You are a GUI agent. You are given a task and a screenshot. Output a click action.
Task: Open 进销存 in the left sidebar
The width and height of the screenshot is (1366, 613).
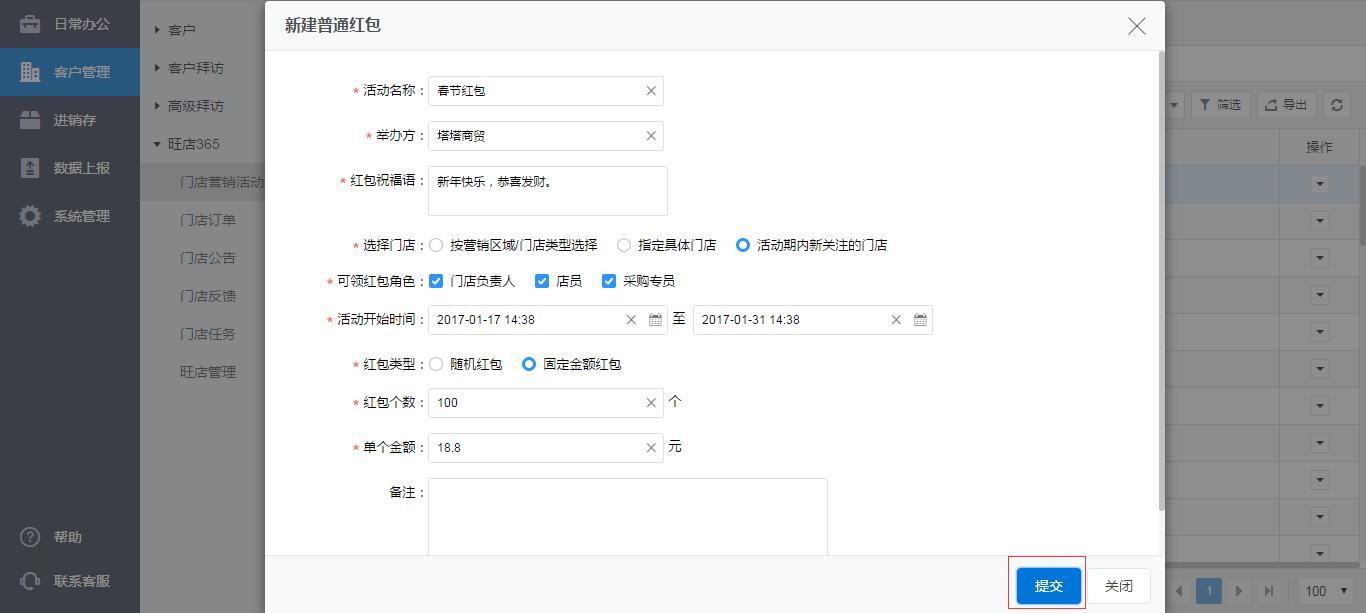[x=74, y=120]
